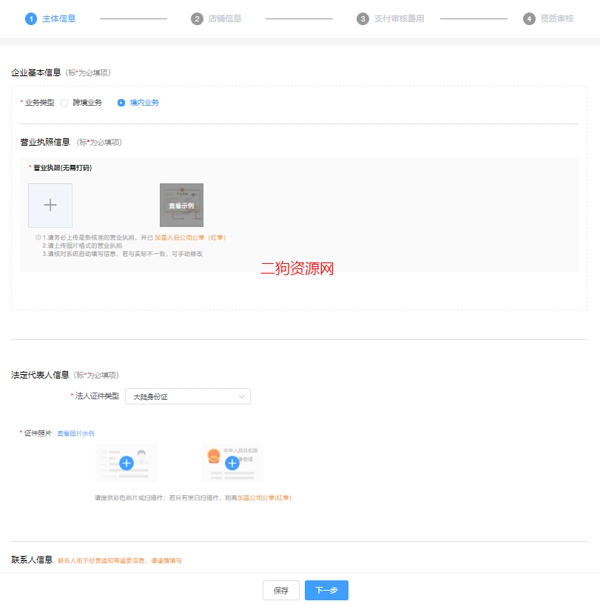Upload ID card national emblem side via plus
This screenshot has width=600, height=604.
pos(232,463)
